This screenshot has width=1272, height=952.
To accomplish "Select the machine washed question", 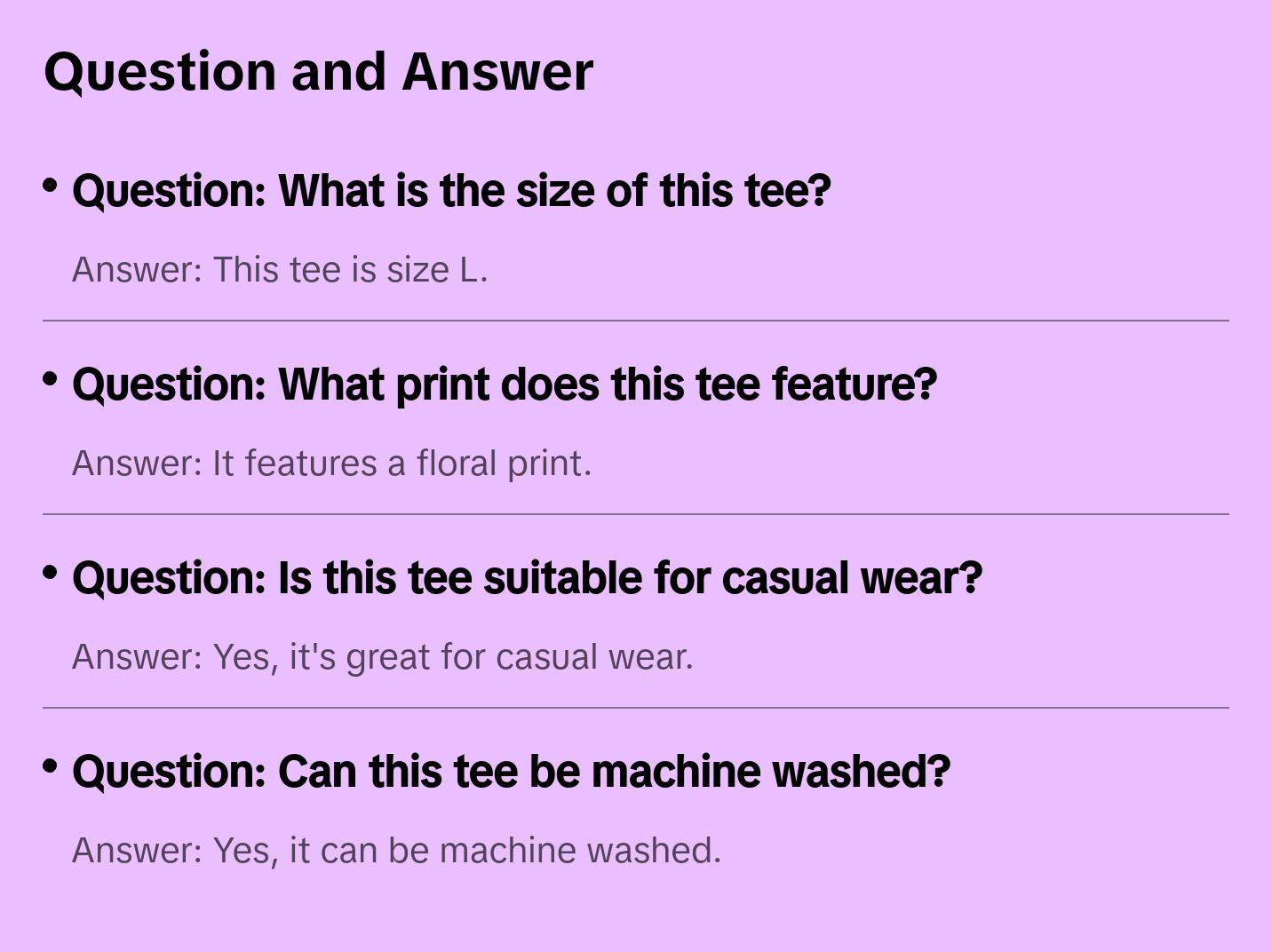I will pos(511,772).
